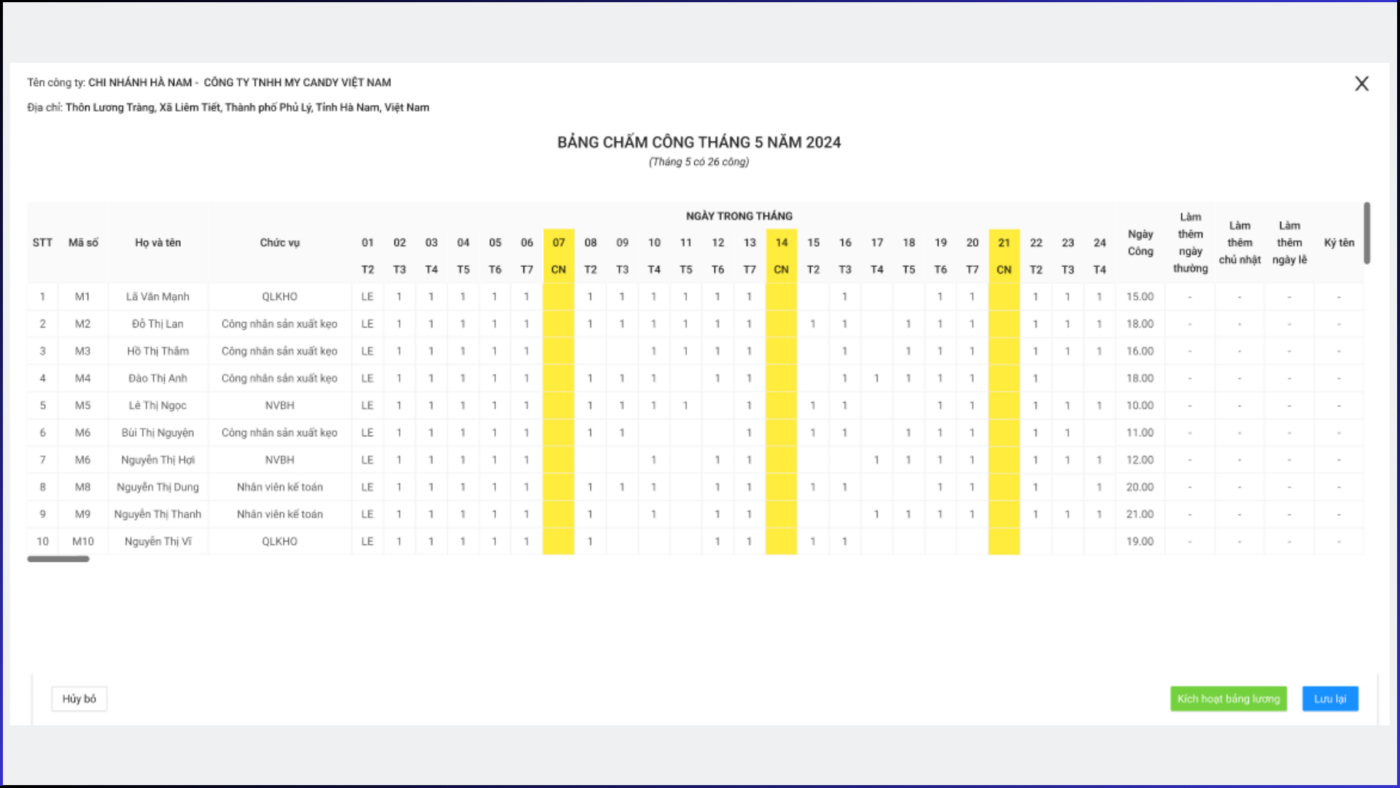
Task: Select employee name Nguyễn Thị Dung
Action: tap(158, 487)
